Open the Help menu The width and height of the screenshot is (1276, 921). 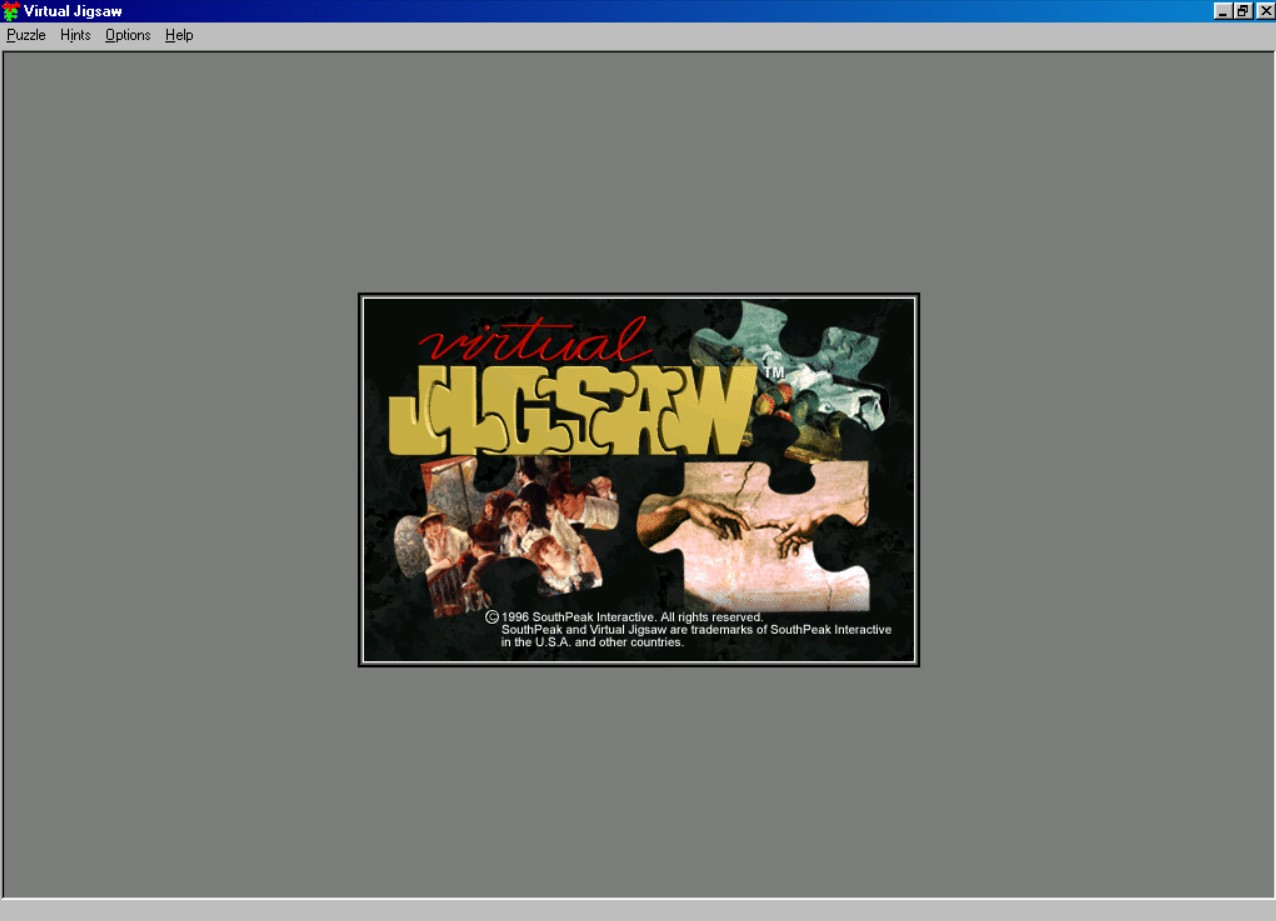(x=179, y=35)
